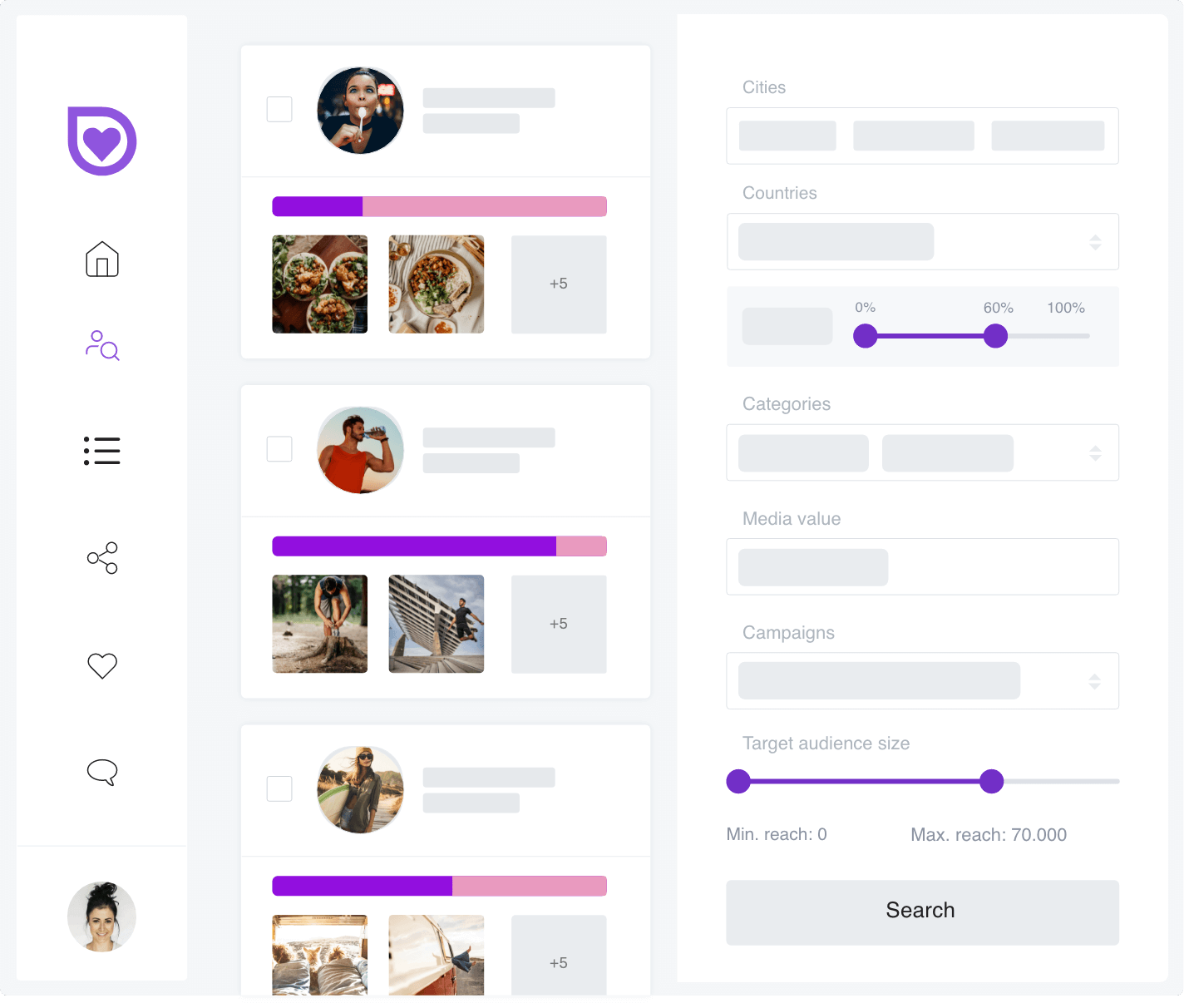This screenshot has height=1008, width=1184.
Task: View photo of three salad bowls
Action: tap(320, 284)
